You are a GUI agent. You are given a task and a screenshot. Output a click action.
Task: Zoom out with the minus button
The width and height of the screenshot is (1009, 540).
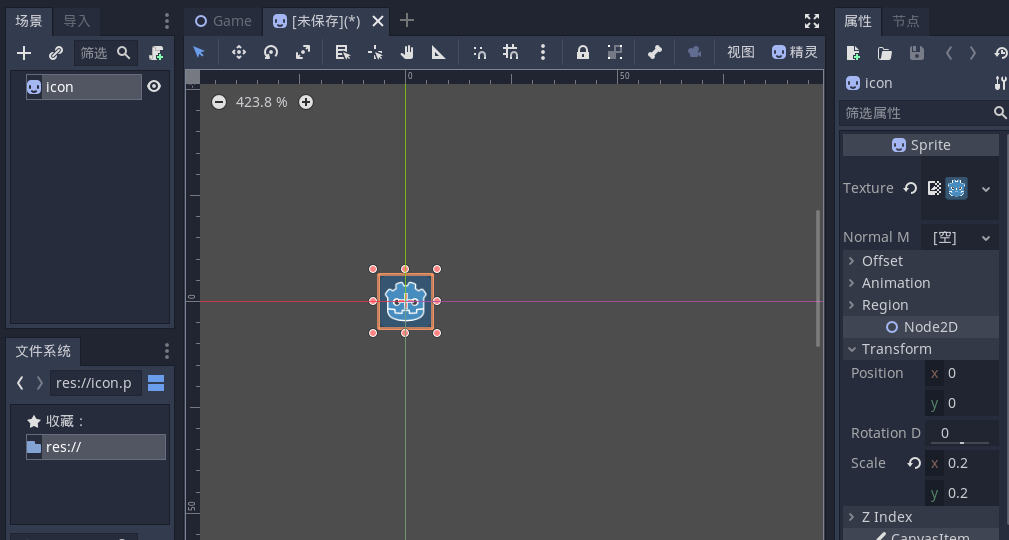coord(219,102)
